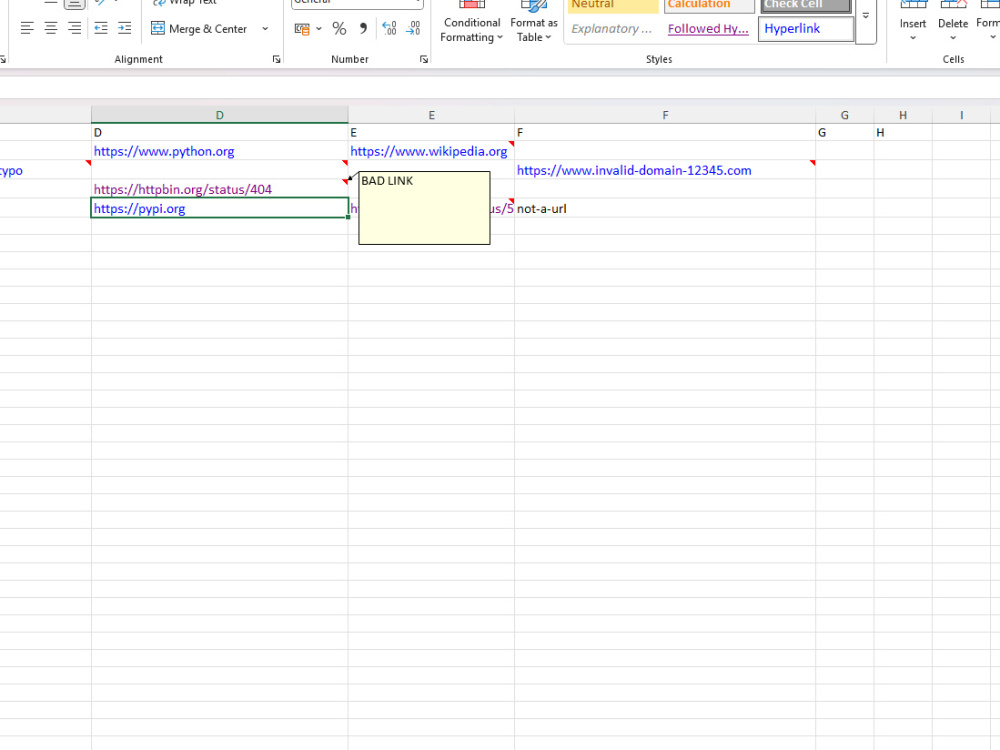Open Accounting Number Format dropdown arrow

point(318,29)
